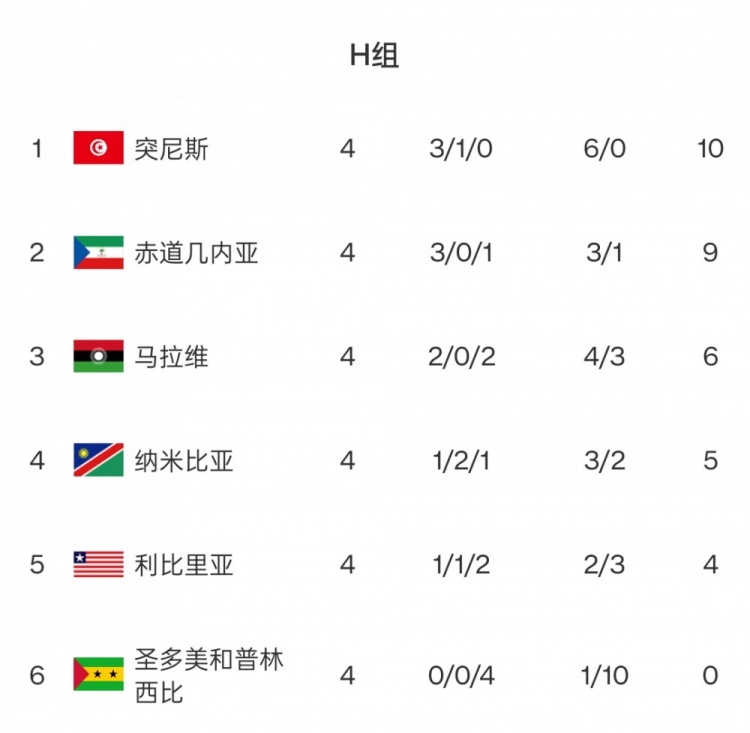Select team name 纳米比亚
This screenshot has width=750, height=733.
click(x=184, y=461)
